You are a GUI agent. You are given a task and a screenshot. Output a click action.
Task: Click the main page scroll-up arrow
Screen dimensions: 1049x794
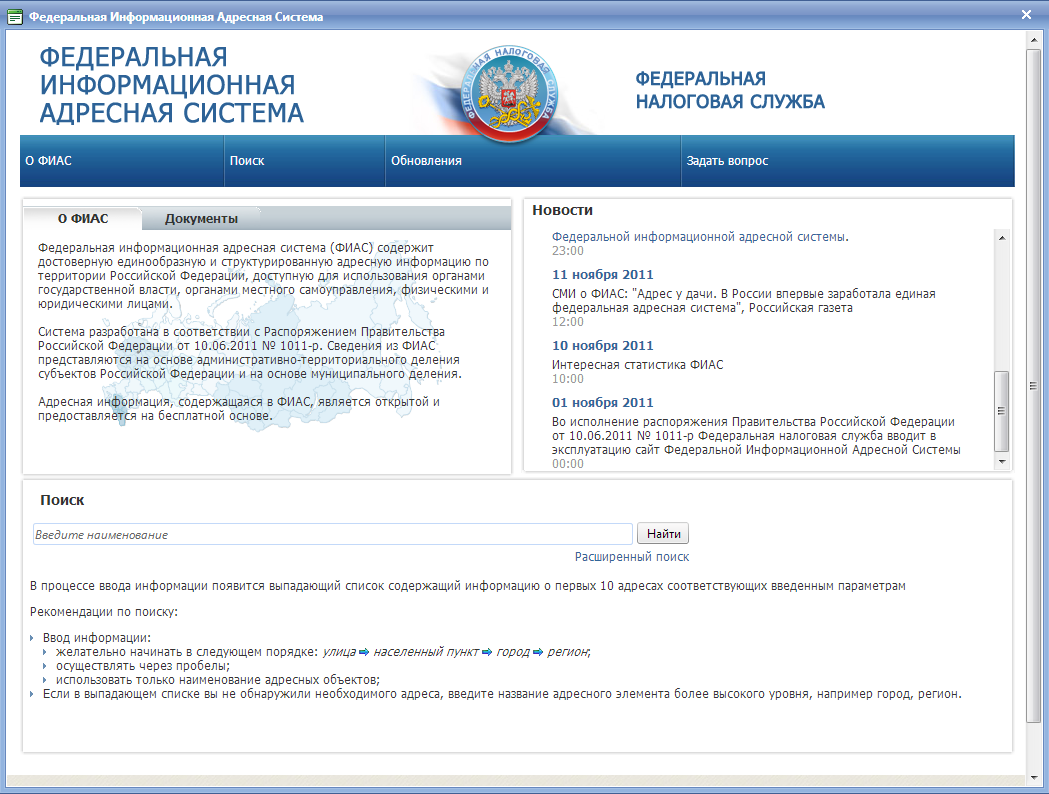click(x=1034, y=40)
